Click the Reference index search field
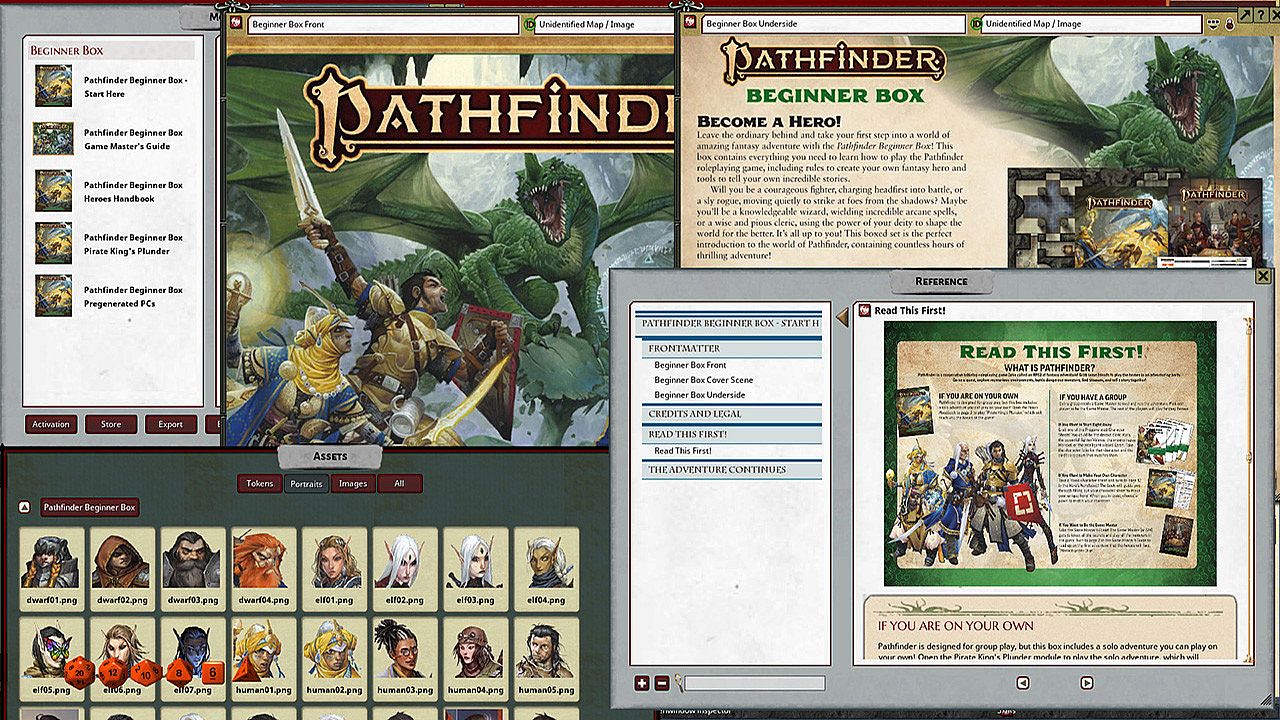This screenshot has height=720, width=1280. pos(754,683)
